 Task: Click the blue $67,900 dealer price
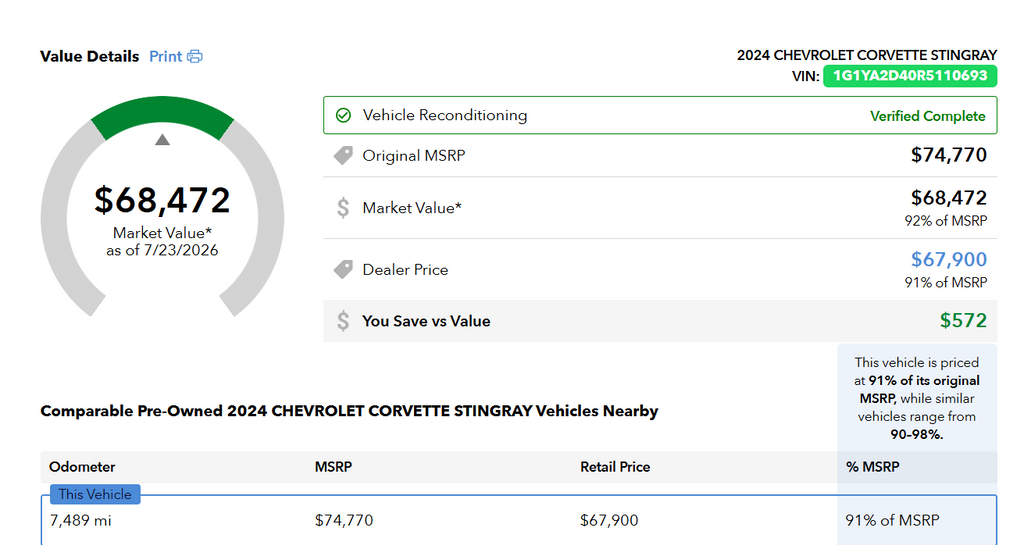tap(949, 260)
